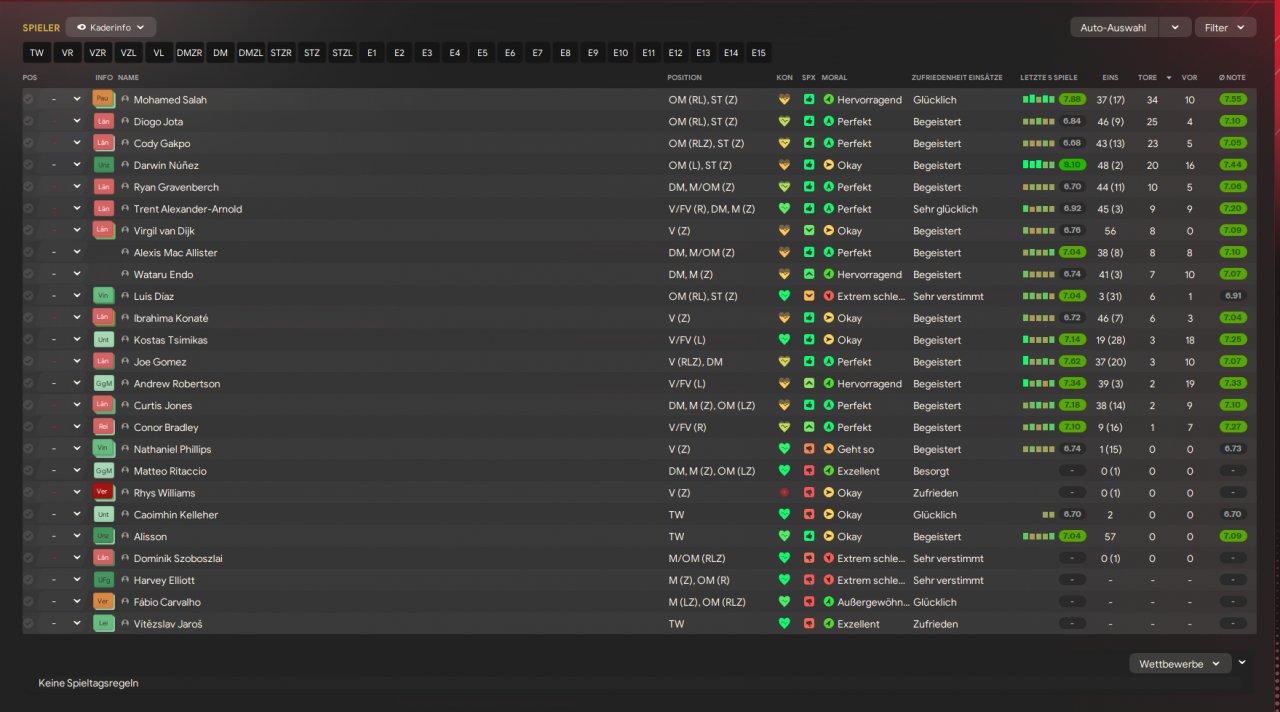Click the player icon next to Diogo Jota

click(x=125, y=121)
